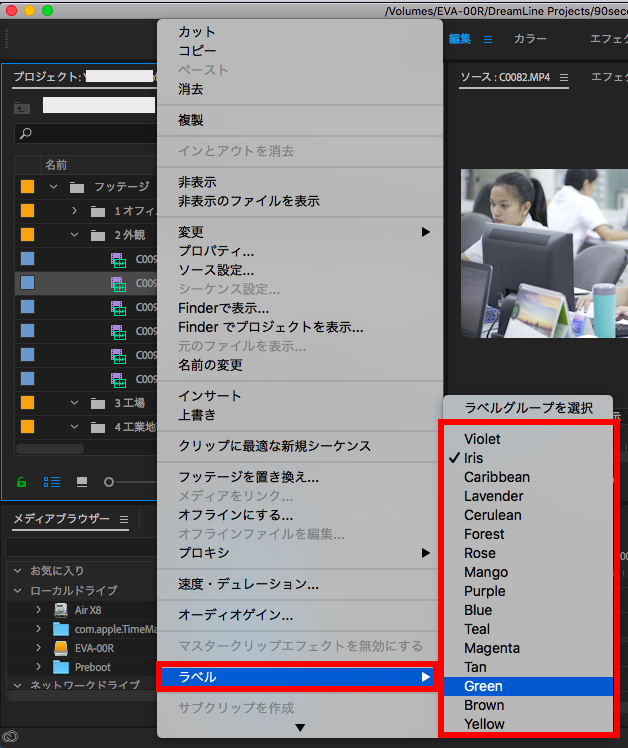Choose ソース設定... from the context menu
Image resolution: width=628 pixels, height=748 pixels.
[300, 270]
